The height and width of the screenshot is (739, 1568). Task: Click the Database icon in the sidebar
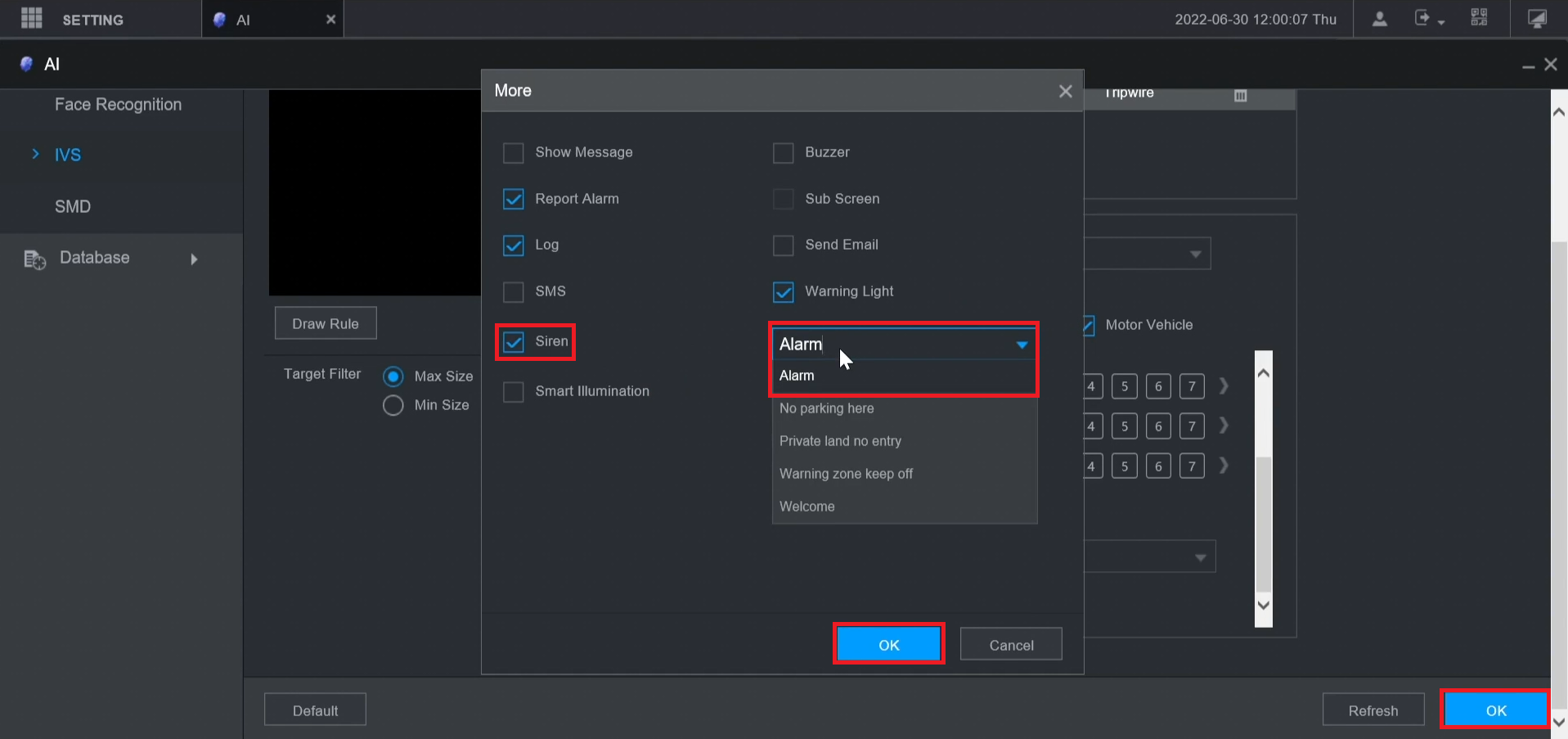coord(34,259)
